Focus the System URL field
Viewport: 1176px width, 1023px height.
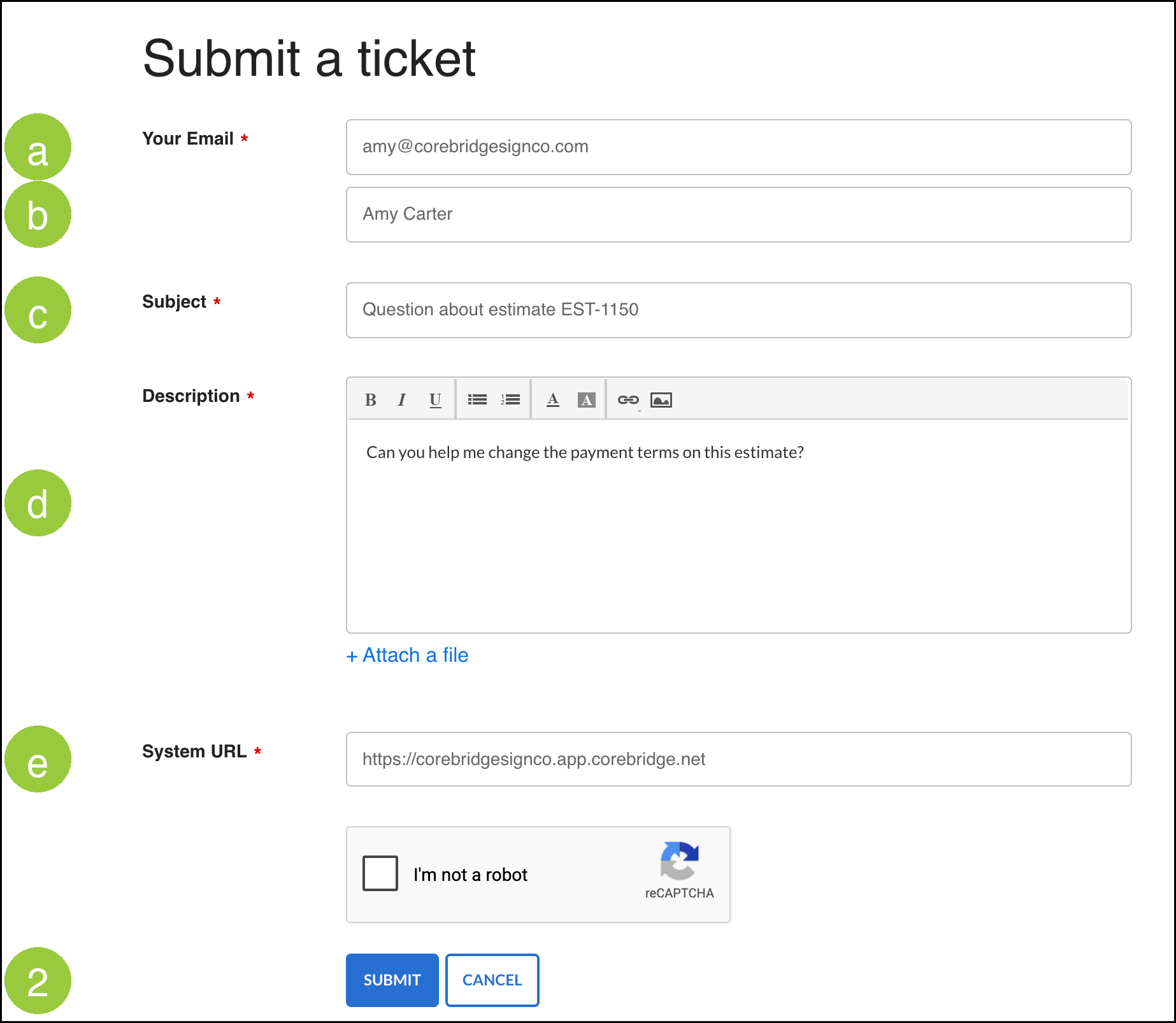(x=739, y=759)
